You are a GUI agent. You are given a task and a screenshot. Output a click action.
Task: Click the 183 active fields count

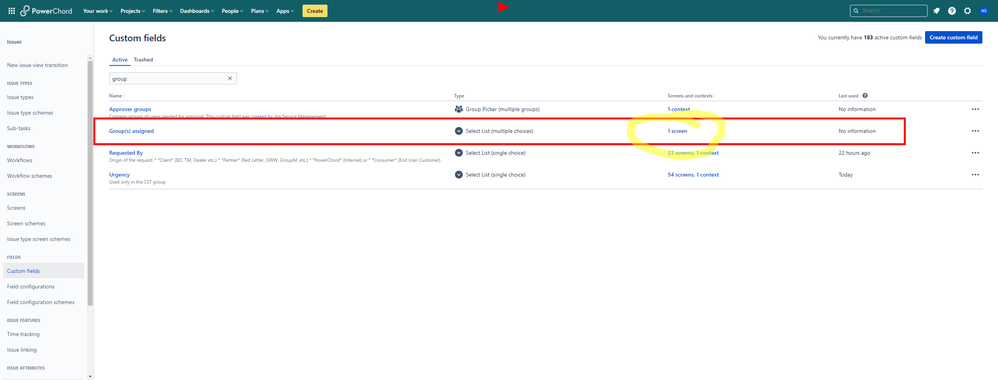[x=868, y=38]
